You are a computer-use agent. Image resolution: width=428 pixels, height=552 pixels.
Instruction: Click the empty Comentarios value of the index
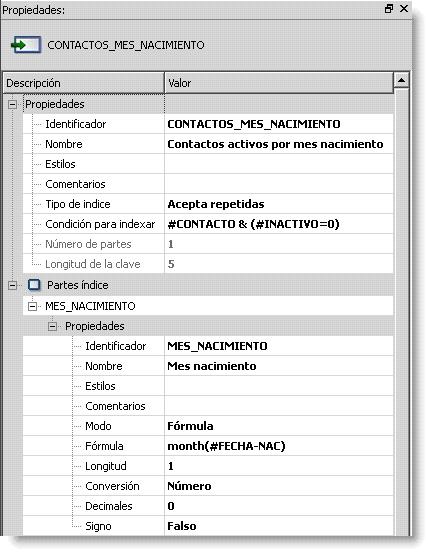point(278,184)
